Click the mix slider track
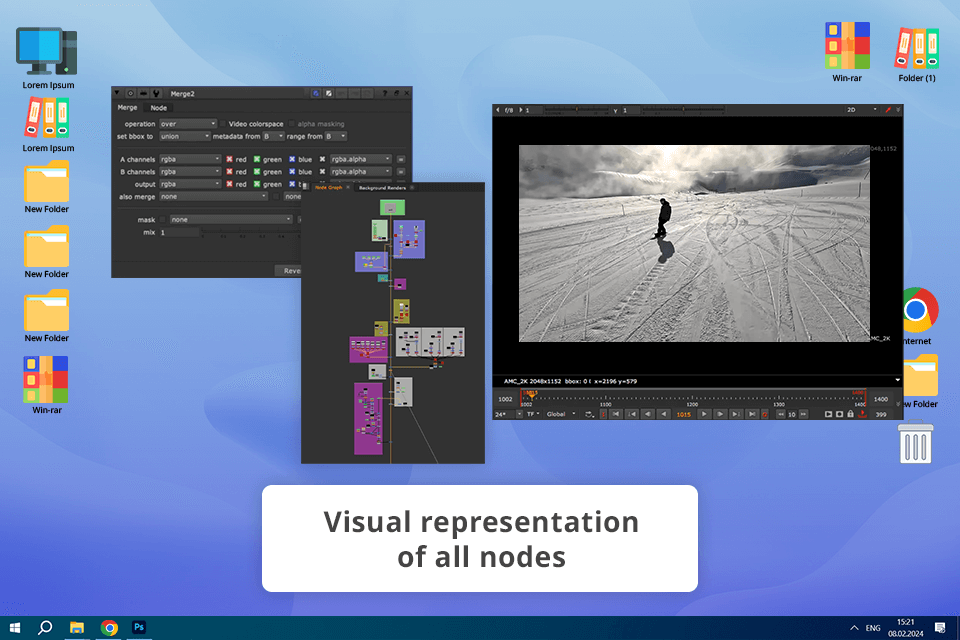The height and width of the screenshot is (640, 960). click(251, 232)
